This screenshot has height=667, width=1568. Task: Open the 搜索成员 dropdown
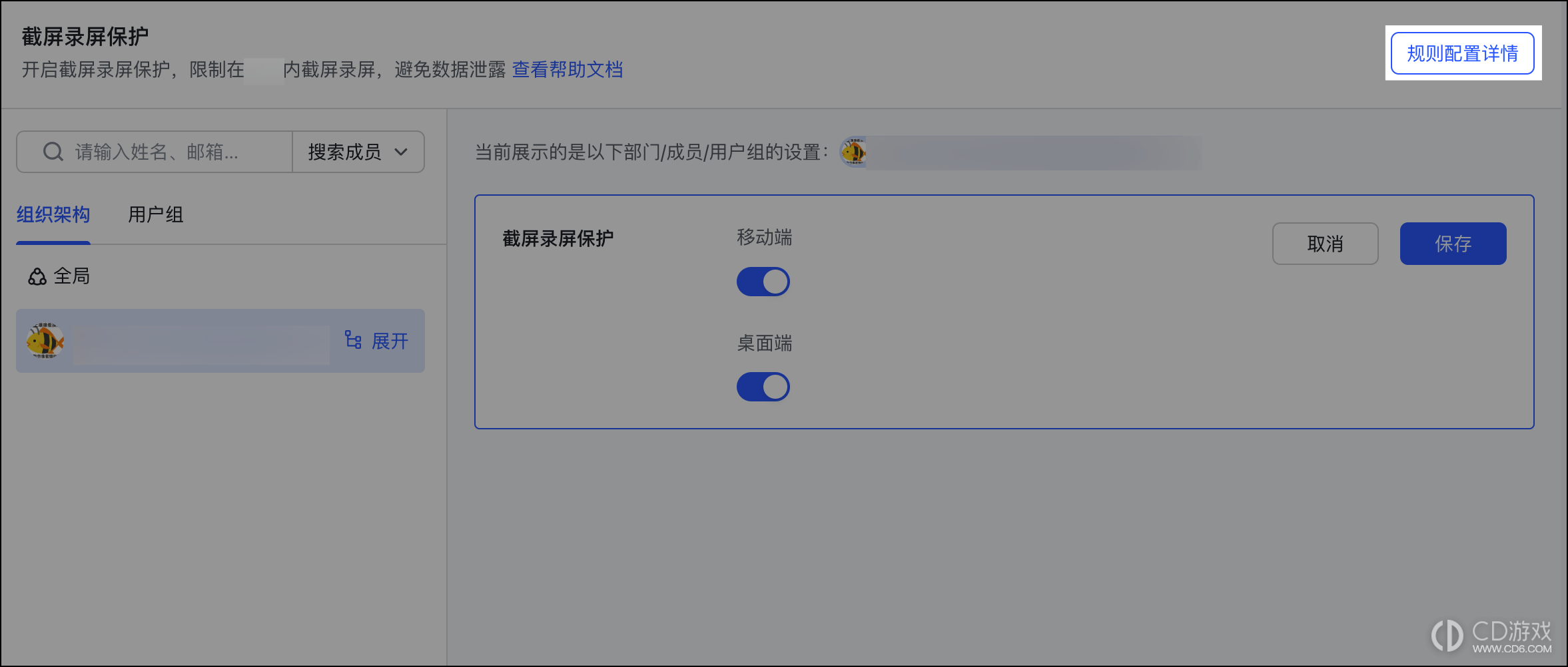point(358,152)
